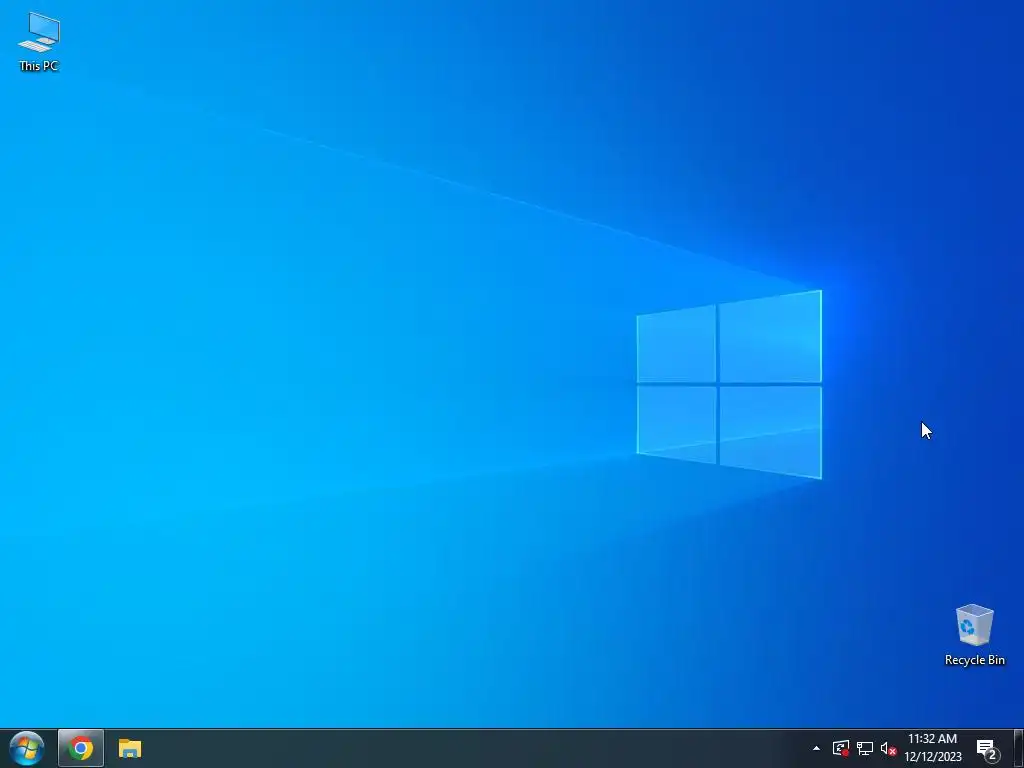The width and height of the screenshot is (1024, 768).
Task: Open the Start menu orb
Action: [27, 748]
